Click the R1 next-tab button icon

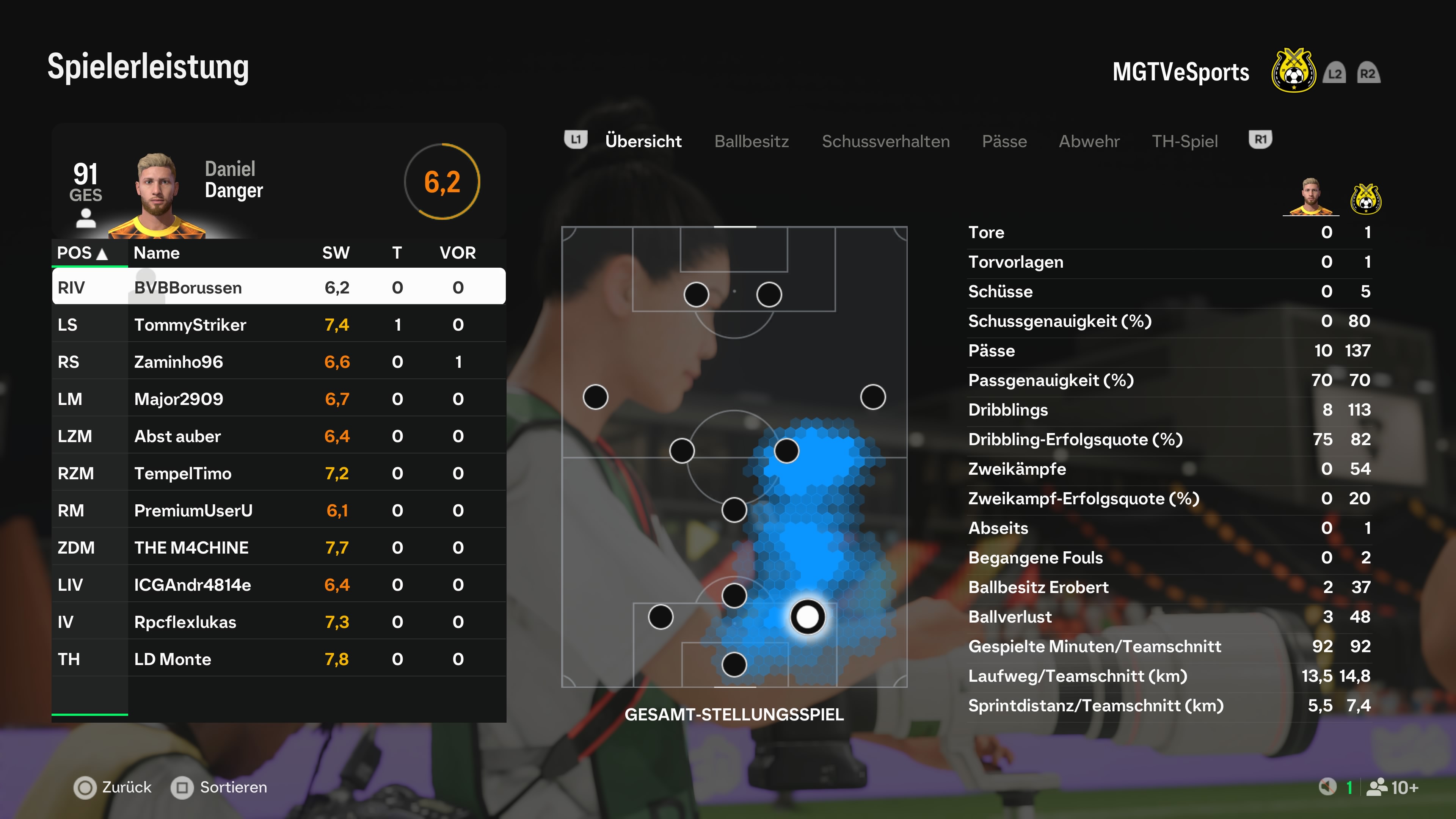coord(1260,140)
